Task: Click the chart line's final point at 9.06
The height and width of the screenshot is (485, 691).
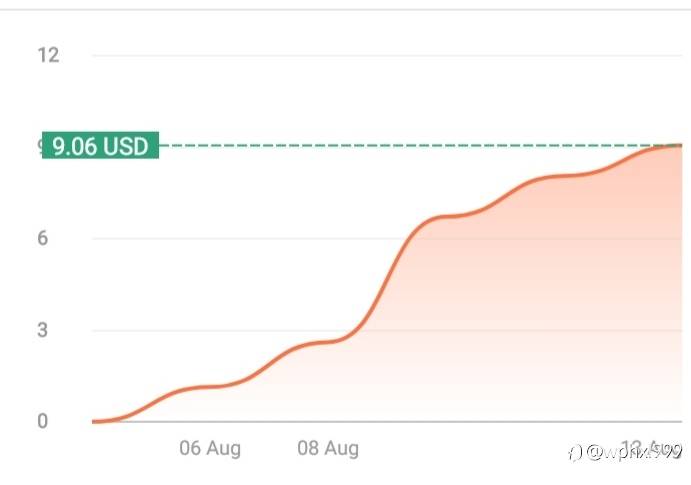Action: click(x=680, y=146)
